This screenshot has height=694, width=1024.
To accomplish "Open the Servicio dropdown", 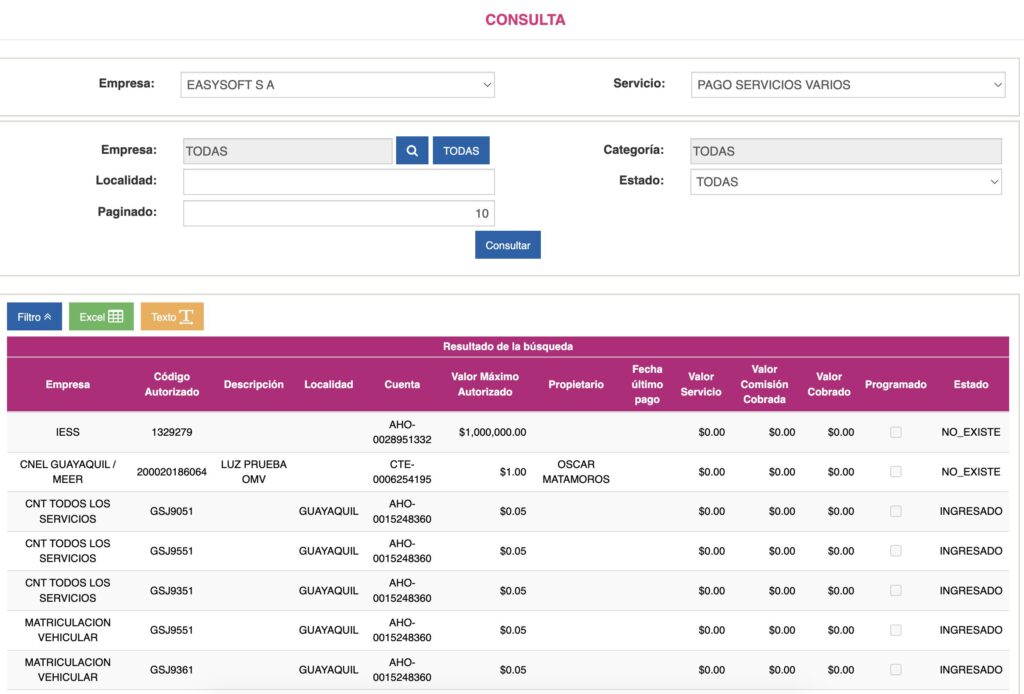I will 848,85.
